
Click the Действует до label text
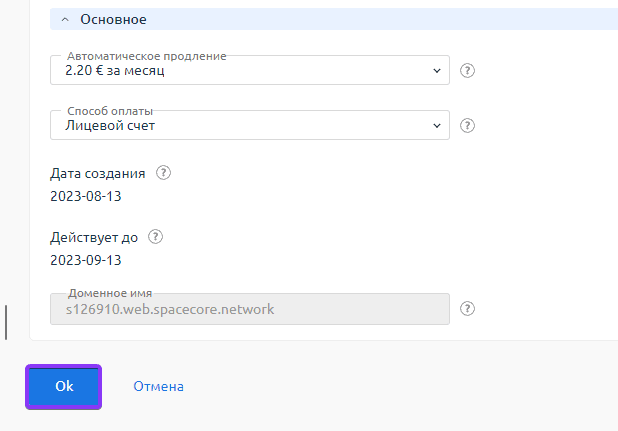click(x=94, y=238)
